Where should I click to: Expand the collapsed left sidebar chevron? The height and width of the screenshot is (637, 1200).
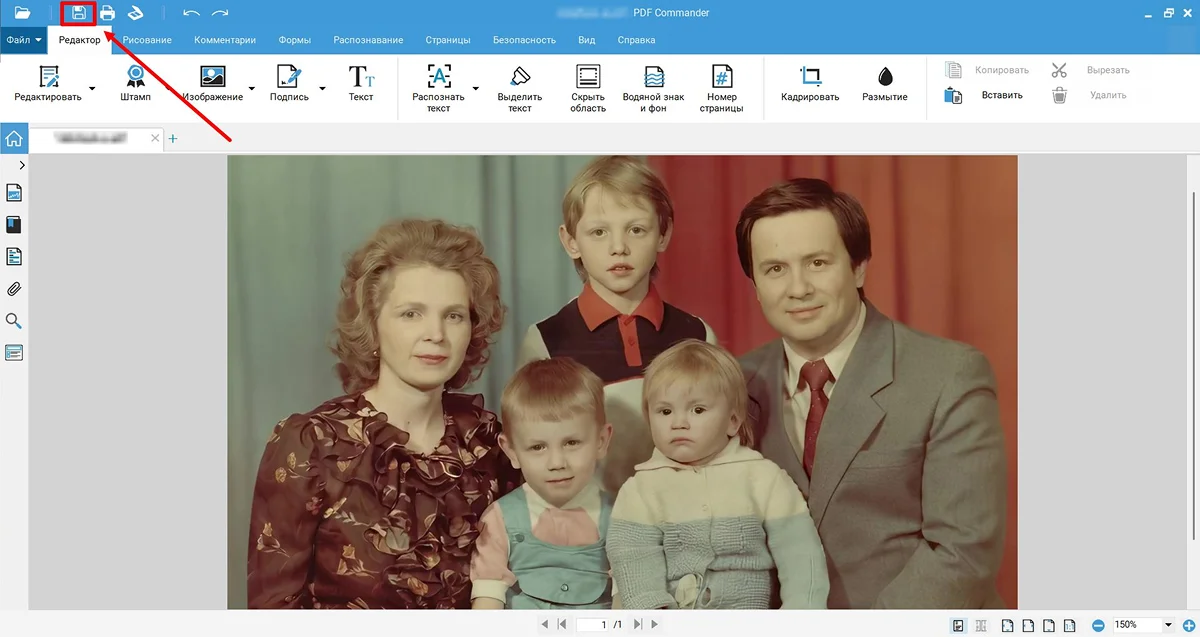pyautogui.click(x=22, y=165)
